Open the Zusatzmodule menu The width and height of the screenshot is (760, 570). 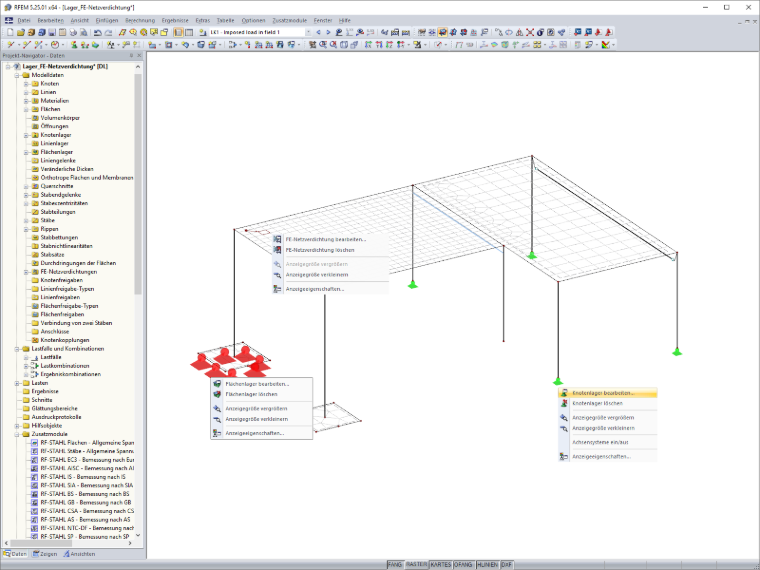(x=289, y=20)
